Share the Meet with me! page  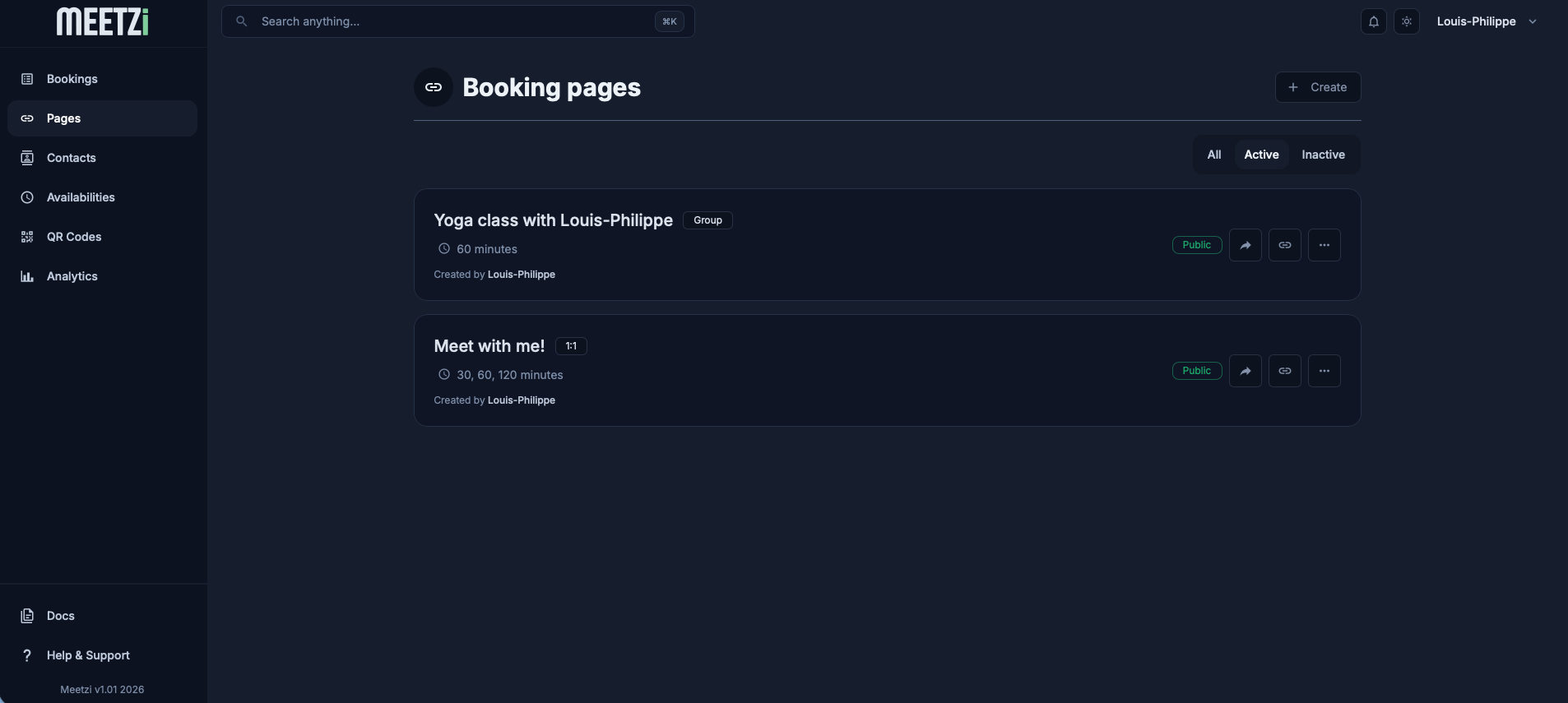tap(1246, 371)
